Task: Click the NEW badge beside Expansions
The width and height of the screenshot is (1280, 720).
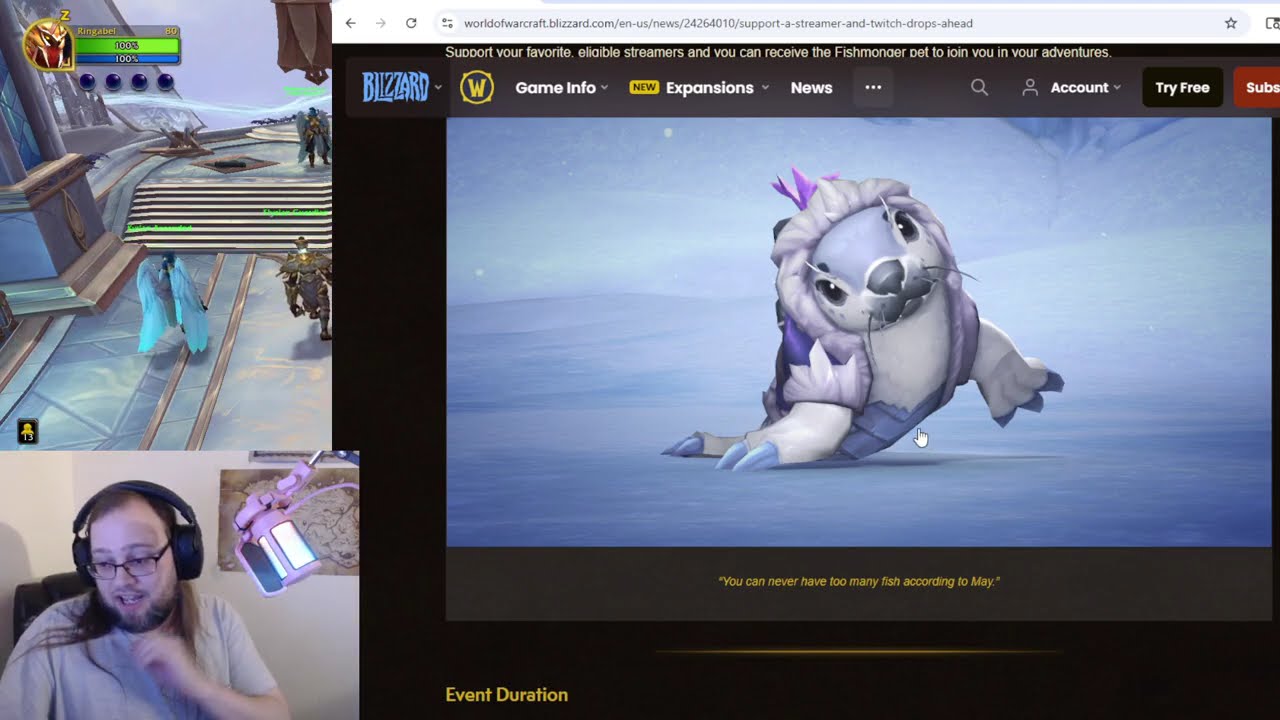Action: (644, 87)
